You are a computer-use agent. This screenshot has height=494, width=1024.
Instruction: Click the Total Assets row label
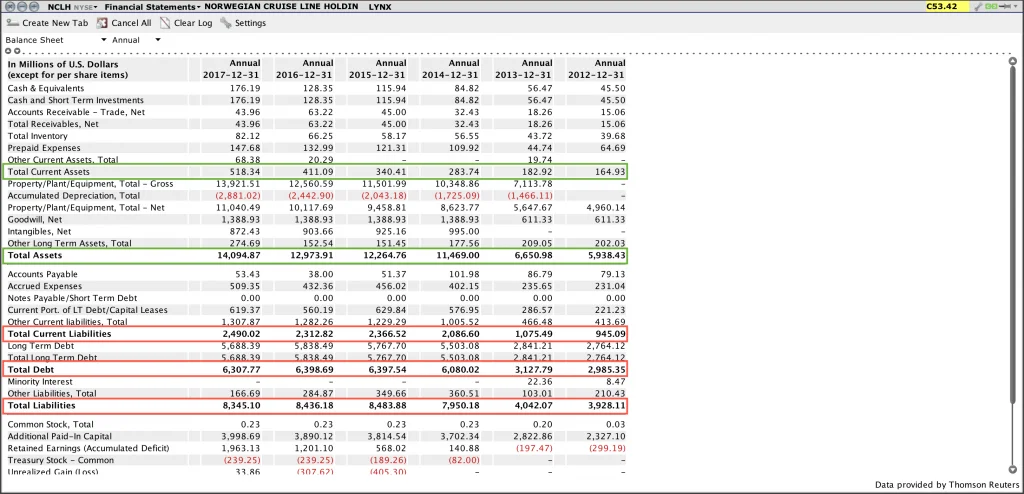click(x=35, y=255)
